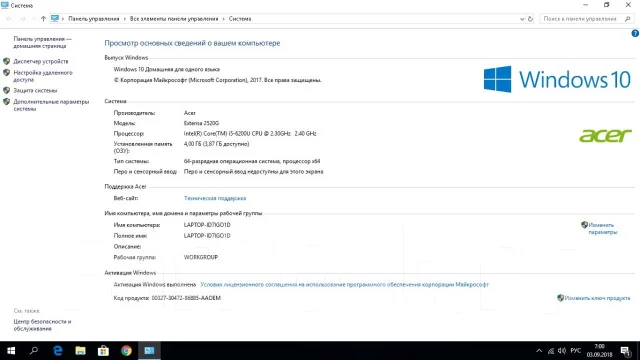
Task: Click the Windows 10 logo
Action: [557, 79]
